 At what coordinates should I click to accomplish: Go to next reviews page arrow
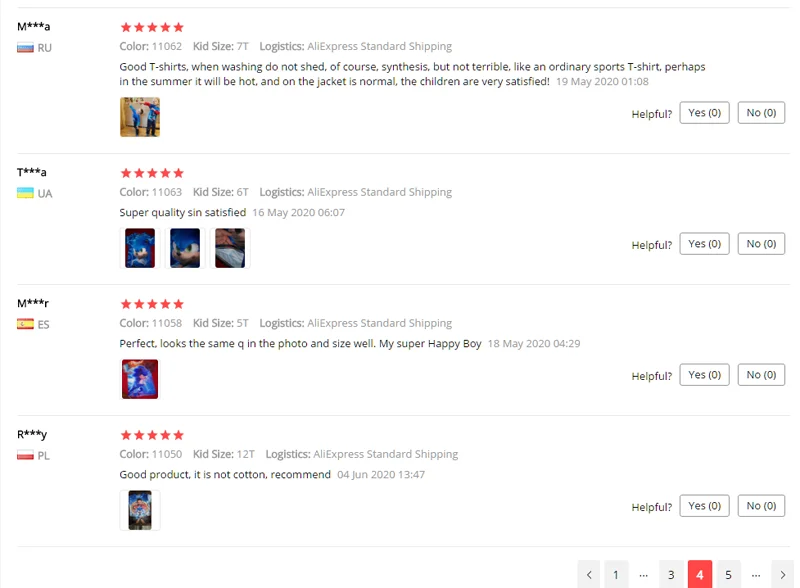pyautogui.click(x=783, y=575)
